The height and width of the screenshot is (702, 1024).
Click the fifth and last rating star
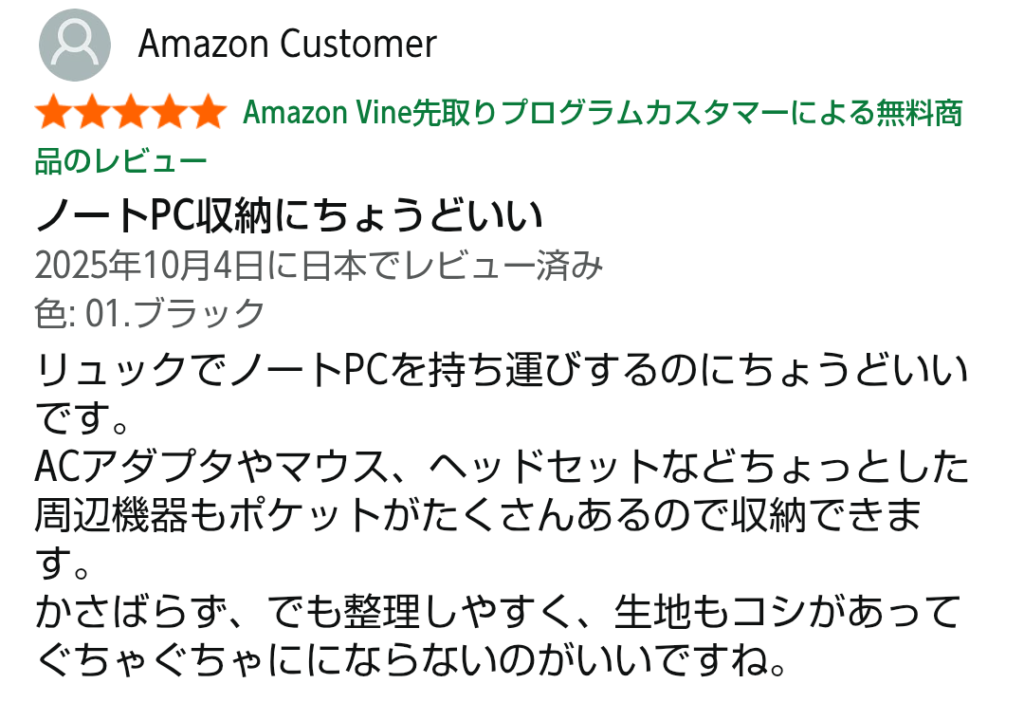(206, 114)
